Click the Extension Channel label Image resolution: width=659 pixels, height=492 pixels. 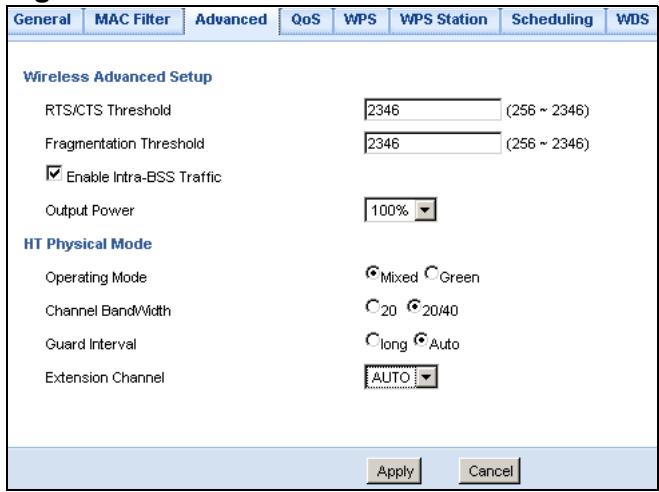point(105,378)
